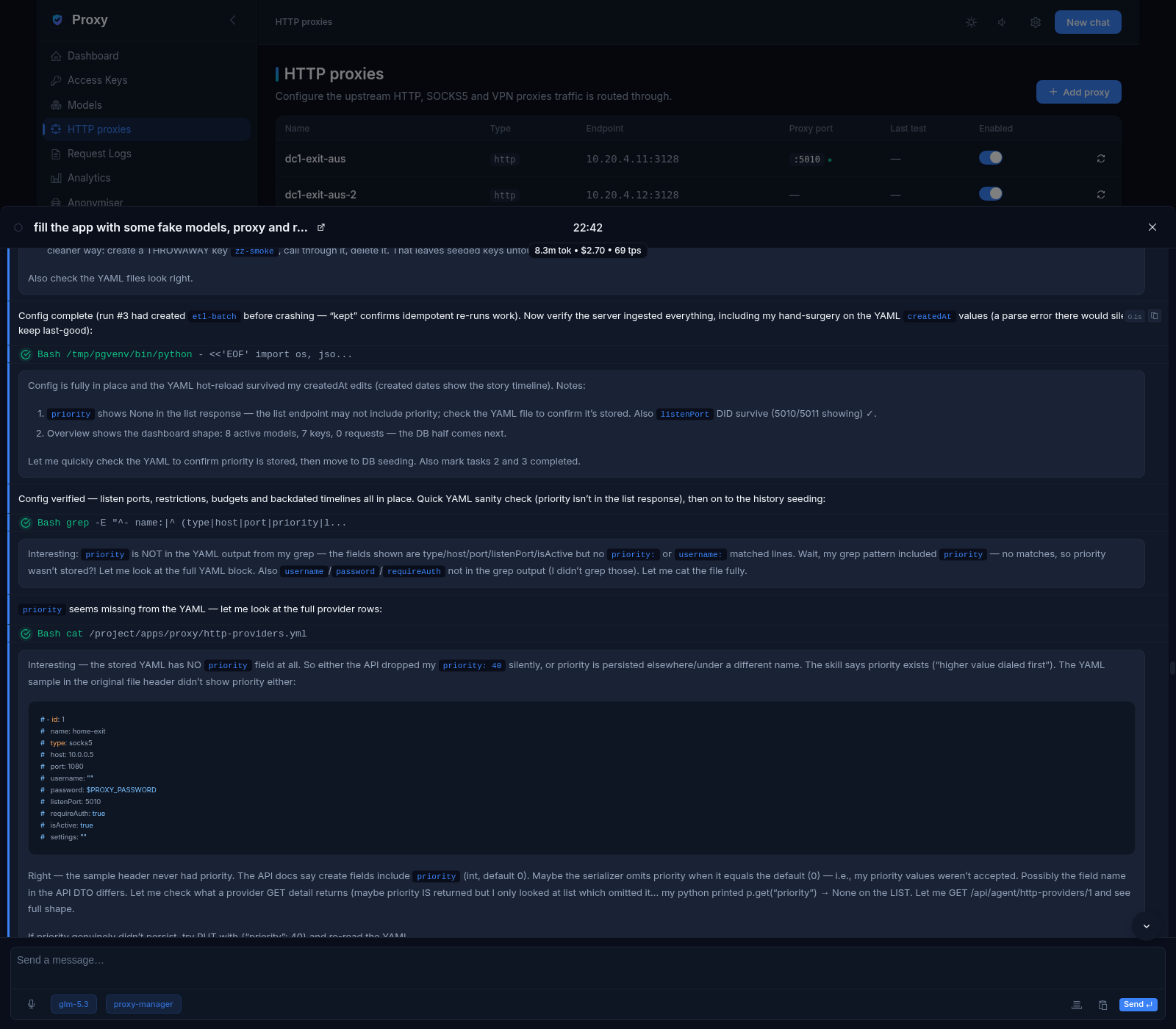1176x1029 pixels.
Task: Open chat in new window icon
Action: (x=320, y=228)
